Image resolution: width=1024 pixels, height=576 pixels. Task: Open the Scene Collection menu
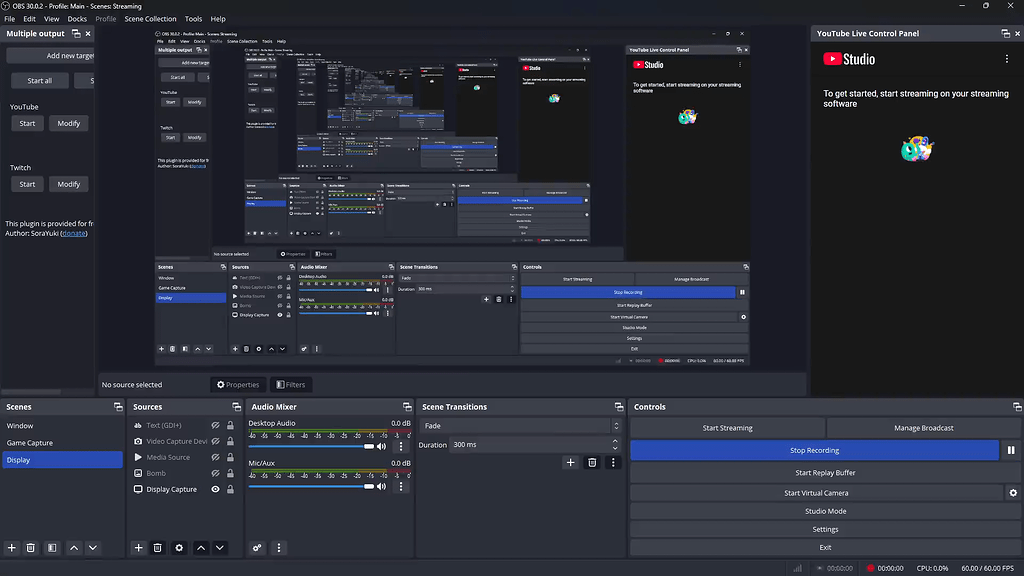click(150, 19)
